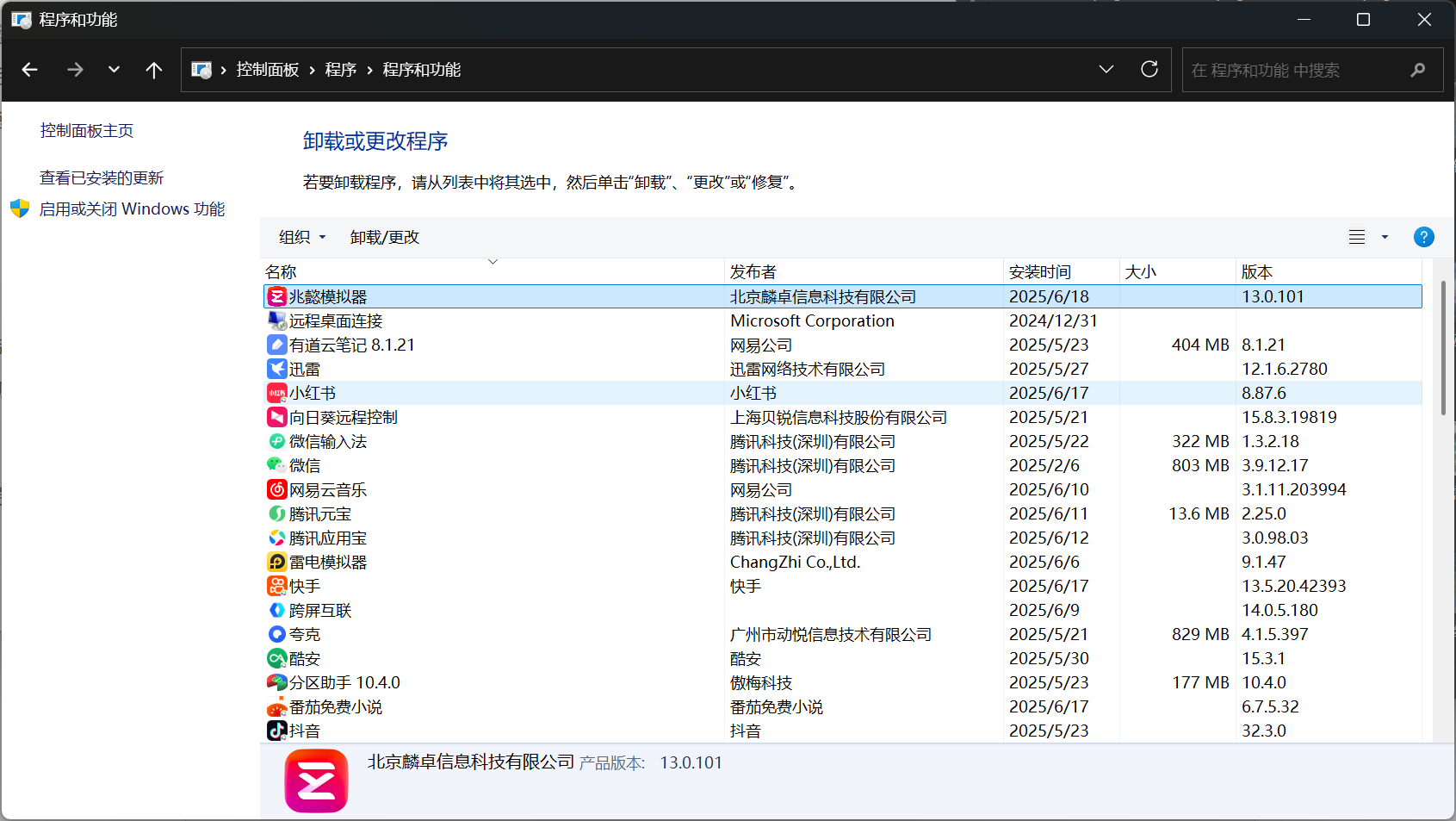Sort by the 发布者 column header

[864, 271]
